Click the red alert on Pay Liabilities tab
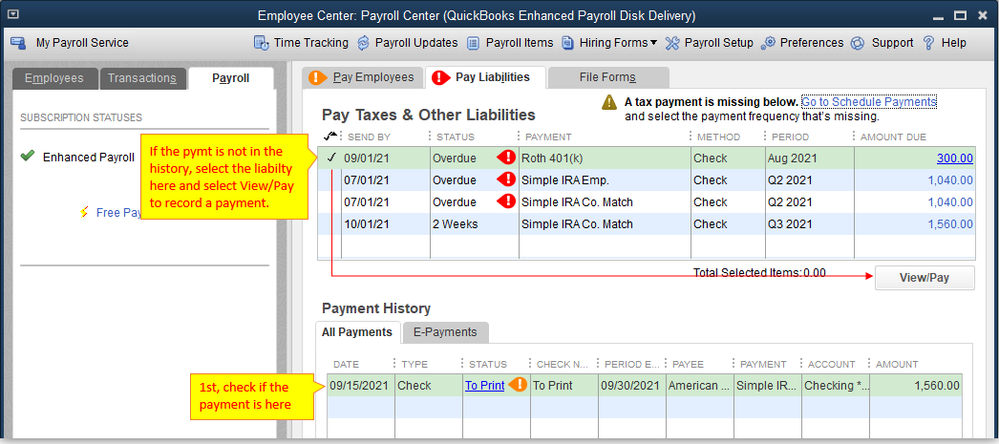 pyautogui.click(x=440, y=78)
